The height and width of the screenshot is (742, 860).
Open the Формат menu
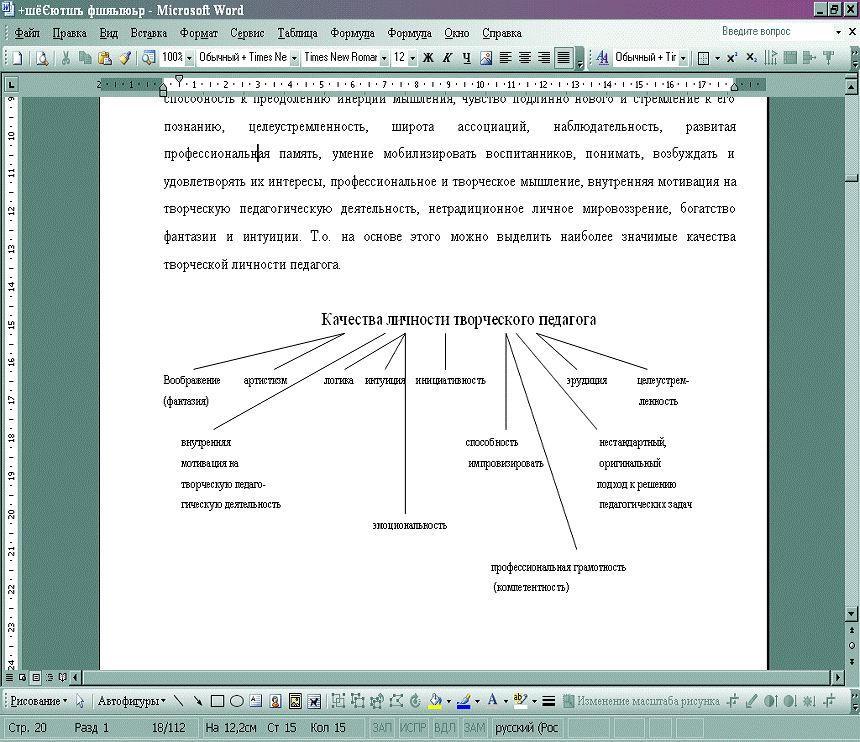pos(198,32)
